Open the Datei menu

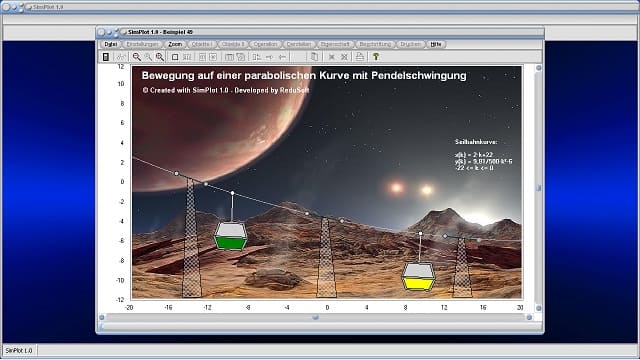(111, 44)
